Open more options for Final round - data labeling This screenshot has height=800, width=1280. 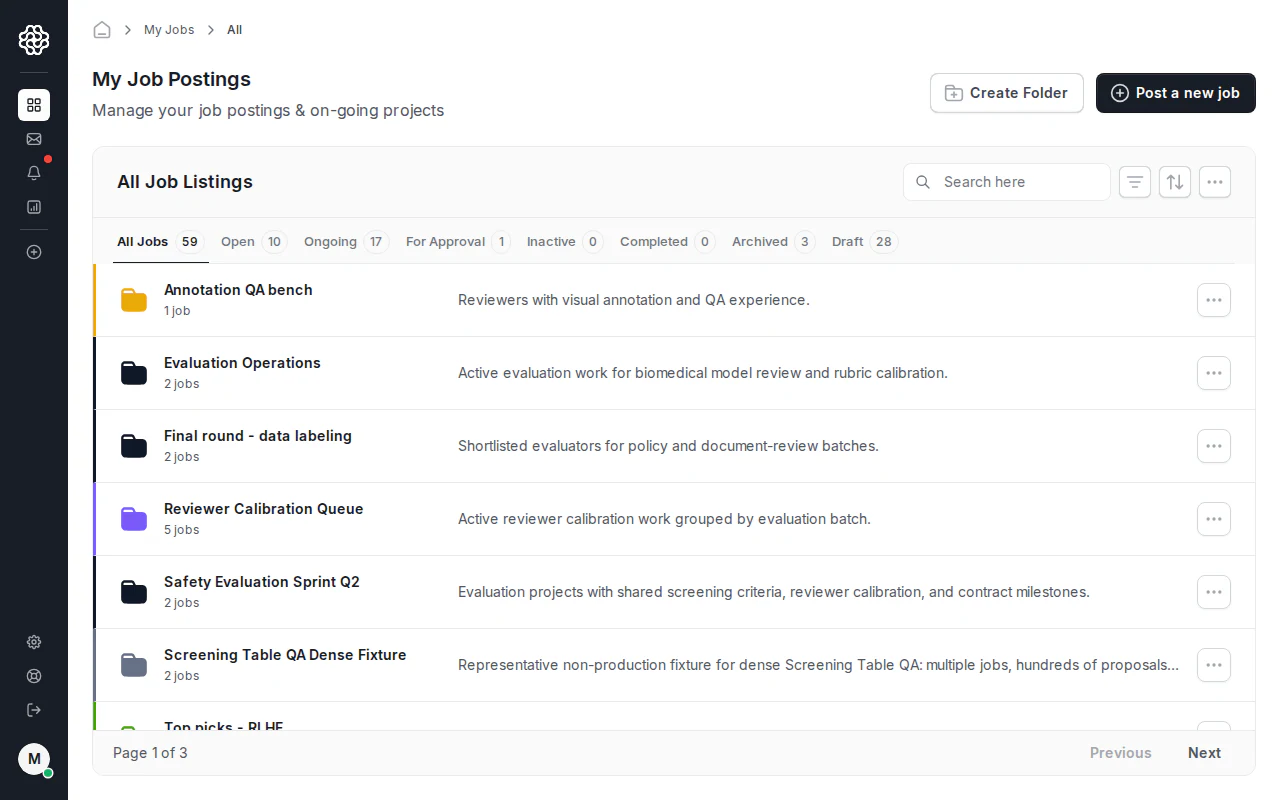[1214, 446]
